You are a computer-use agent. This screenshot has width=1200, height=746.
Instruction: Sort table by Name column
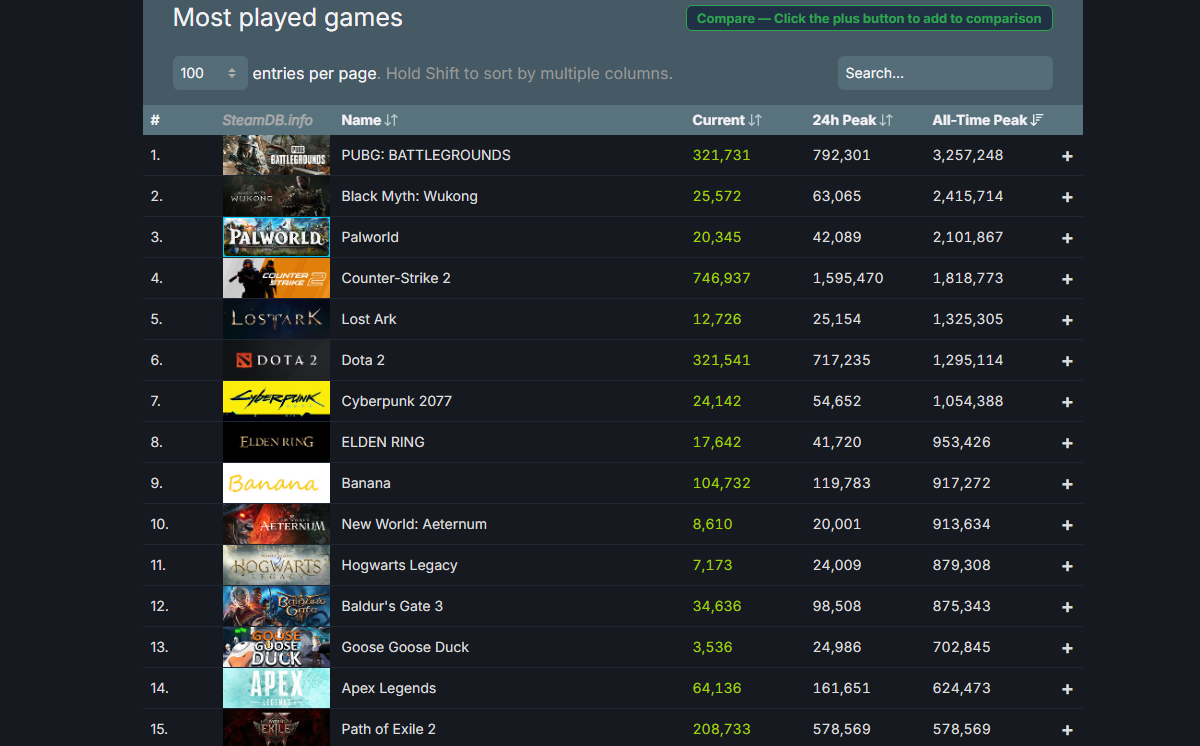369,120
